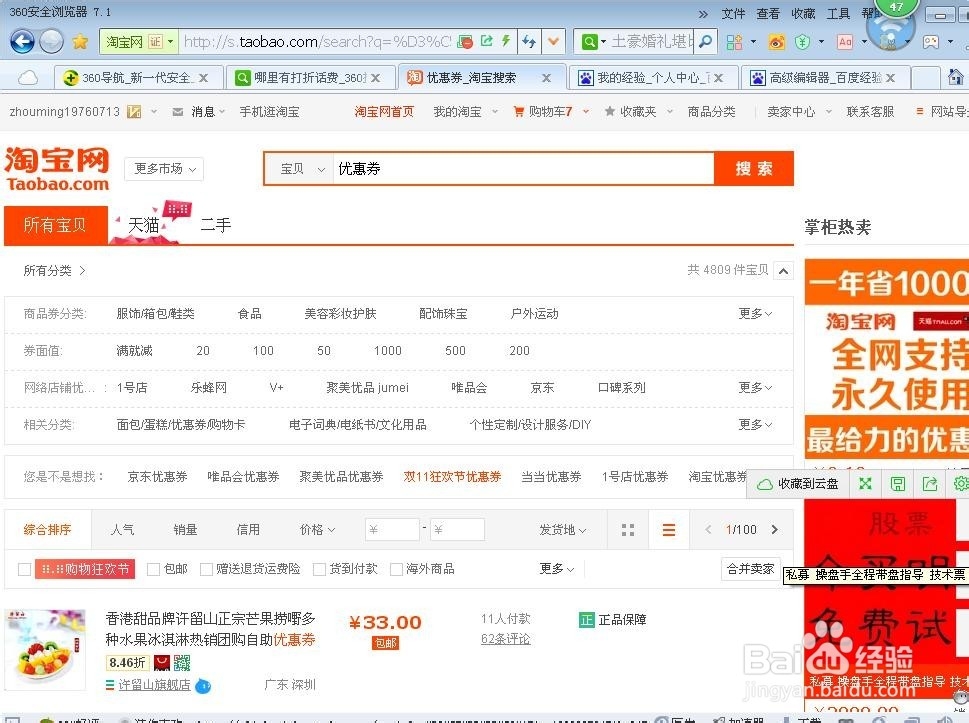Sort results by 销量

185,530
